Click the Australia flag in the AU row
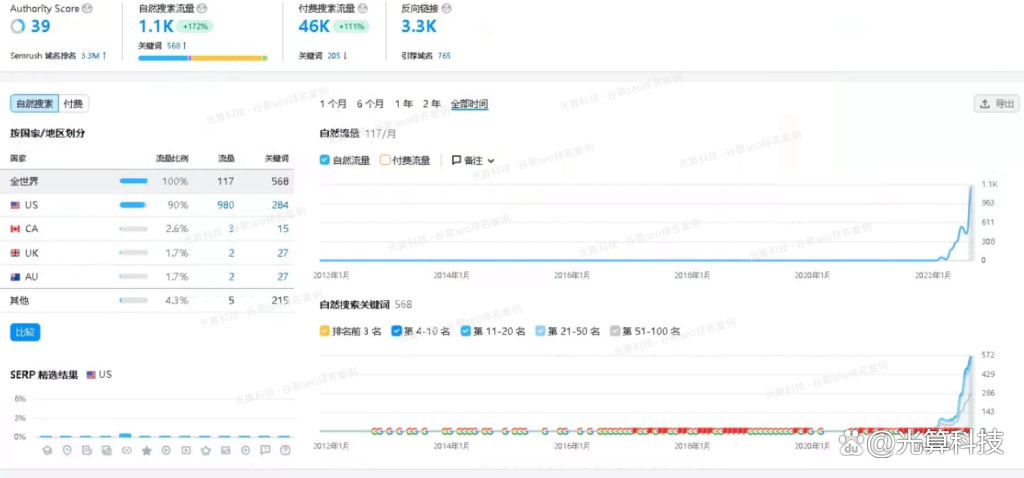This screenshot has height=478, width=1024. click(x=15, y=277)
